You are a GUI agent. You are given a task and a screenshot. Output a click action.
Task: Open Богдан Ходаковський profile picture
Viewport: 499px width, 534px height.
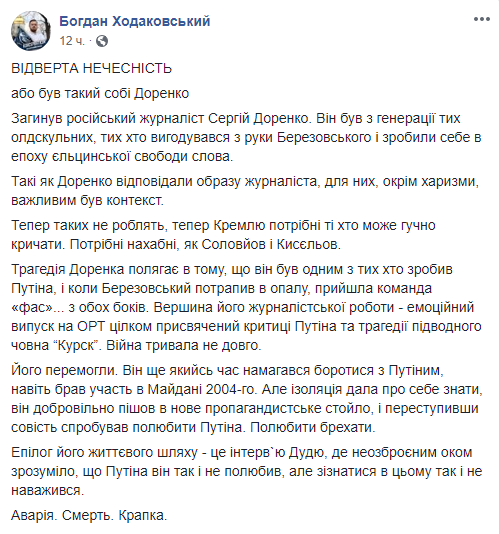[31, 31]
